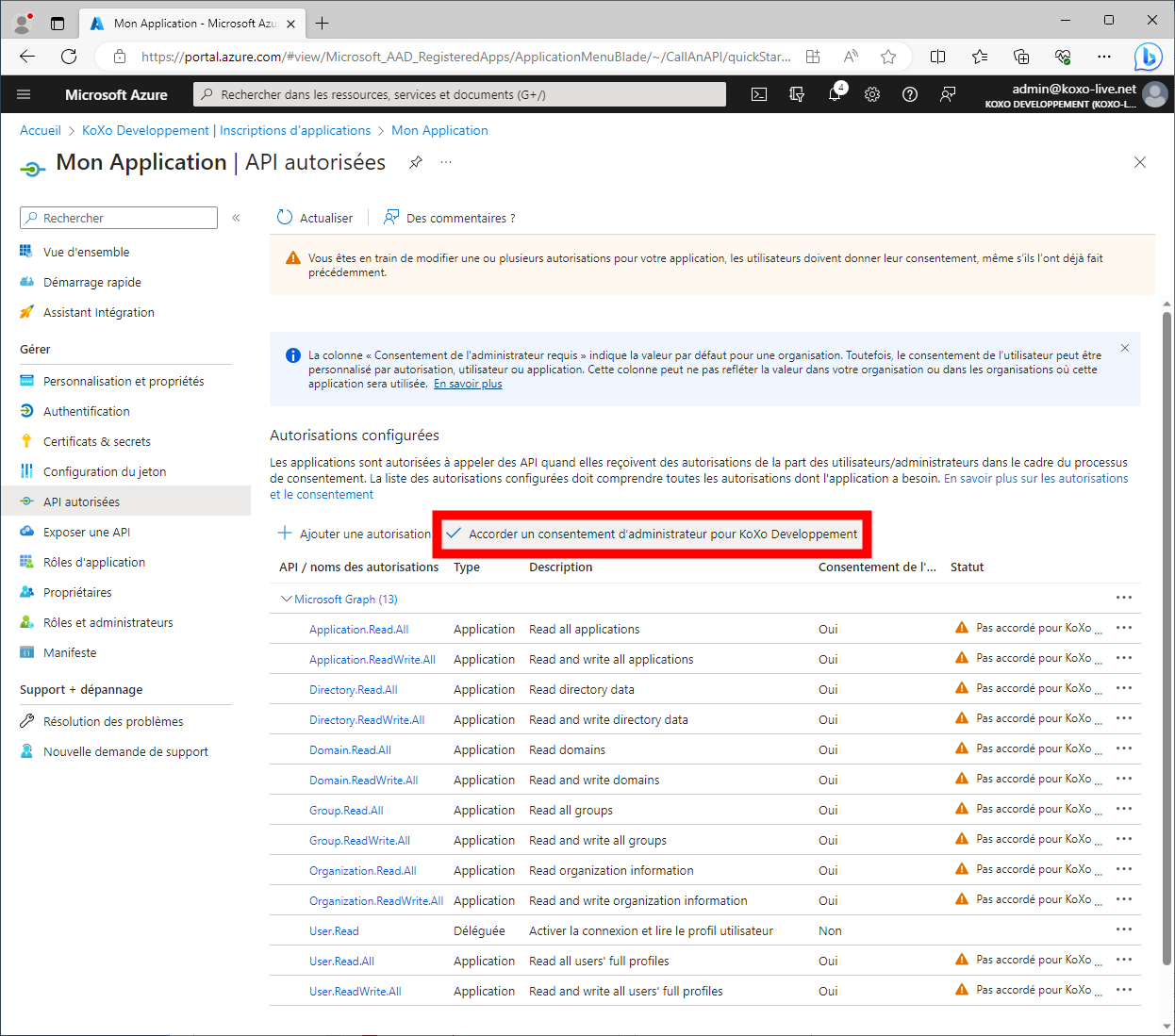This screenshot has height=1036, width=1175.
Task: Add this page to favorites star
Action: click(888, 57)
